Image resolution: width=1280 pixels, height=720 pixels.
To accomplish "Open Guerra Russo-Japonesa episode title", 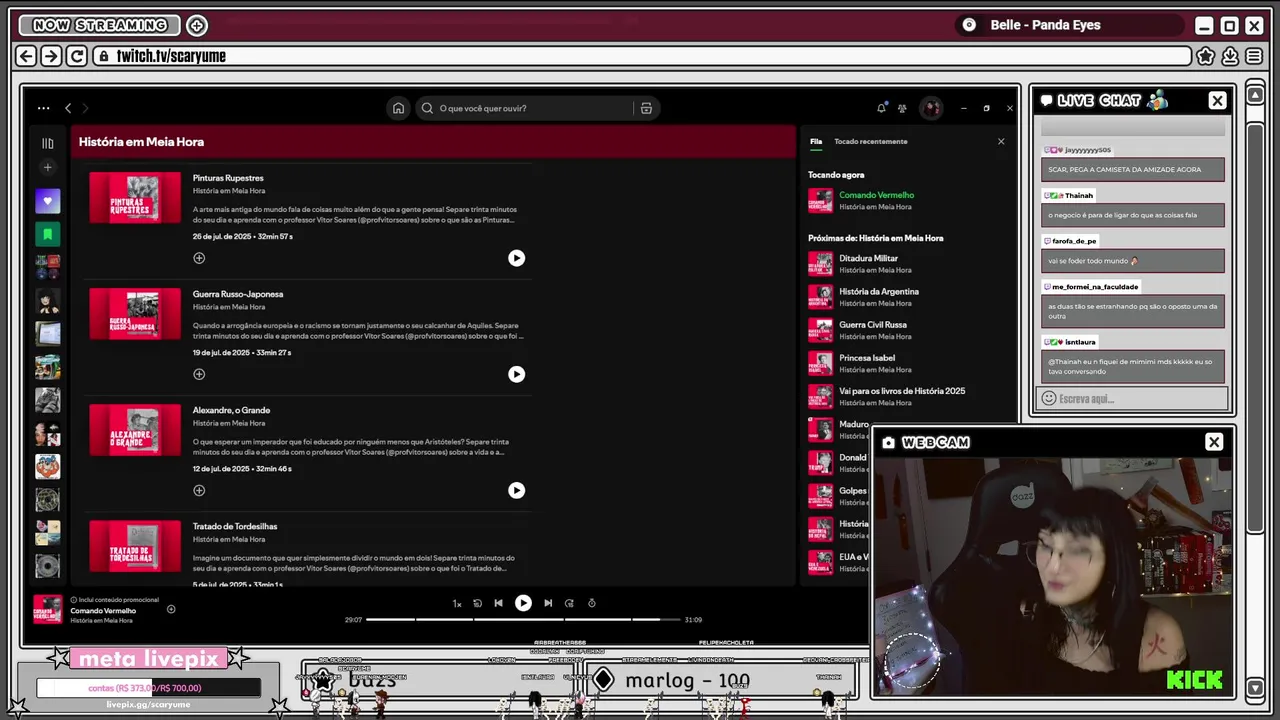I will click(238, 294).
